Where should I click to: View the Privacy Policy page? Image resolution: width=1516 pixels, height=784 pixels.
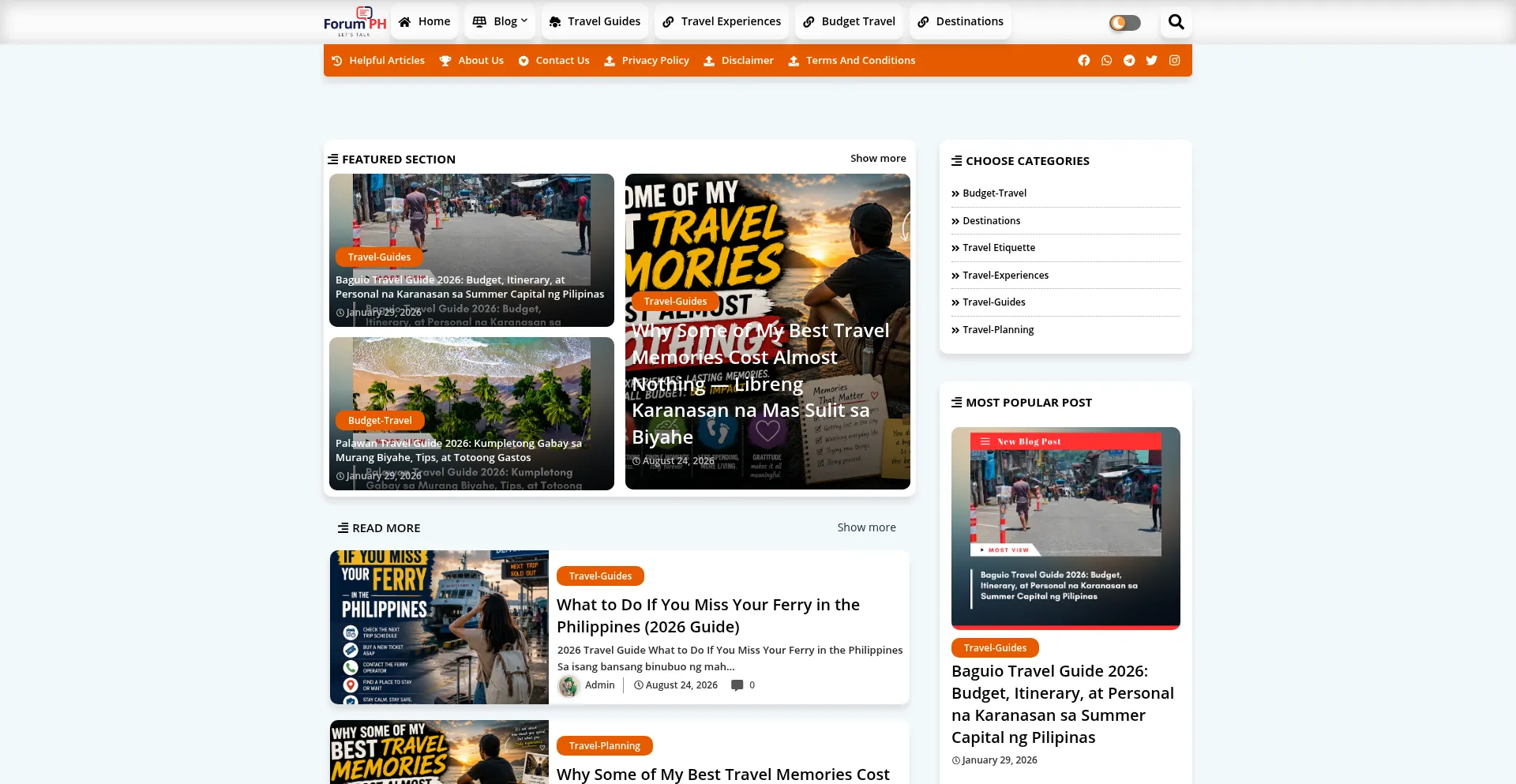point(647,61)
